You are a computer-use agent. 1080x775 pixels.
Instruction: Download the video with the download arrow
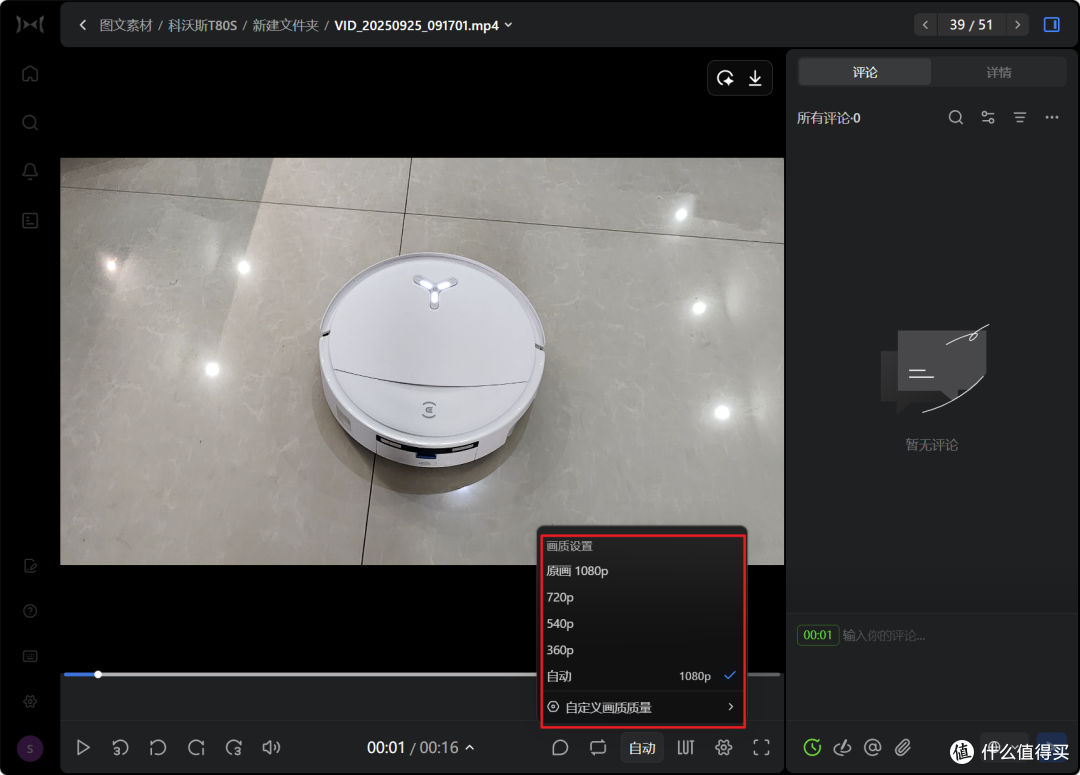point(756,78)
